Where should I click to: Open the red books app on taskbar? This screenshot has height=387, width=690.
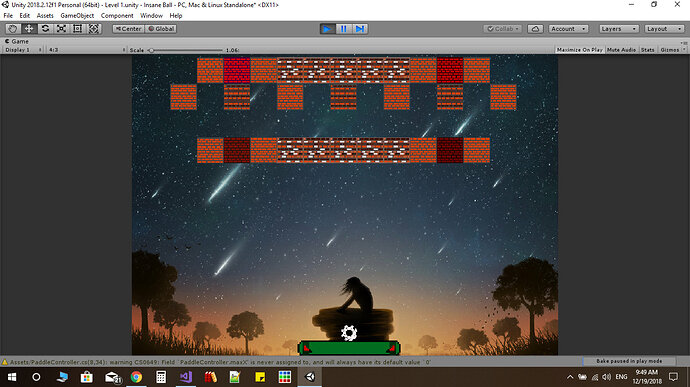tap(210, 377)
